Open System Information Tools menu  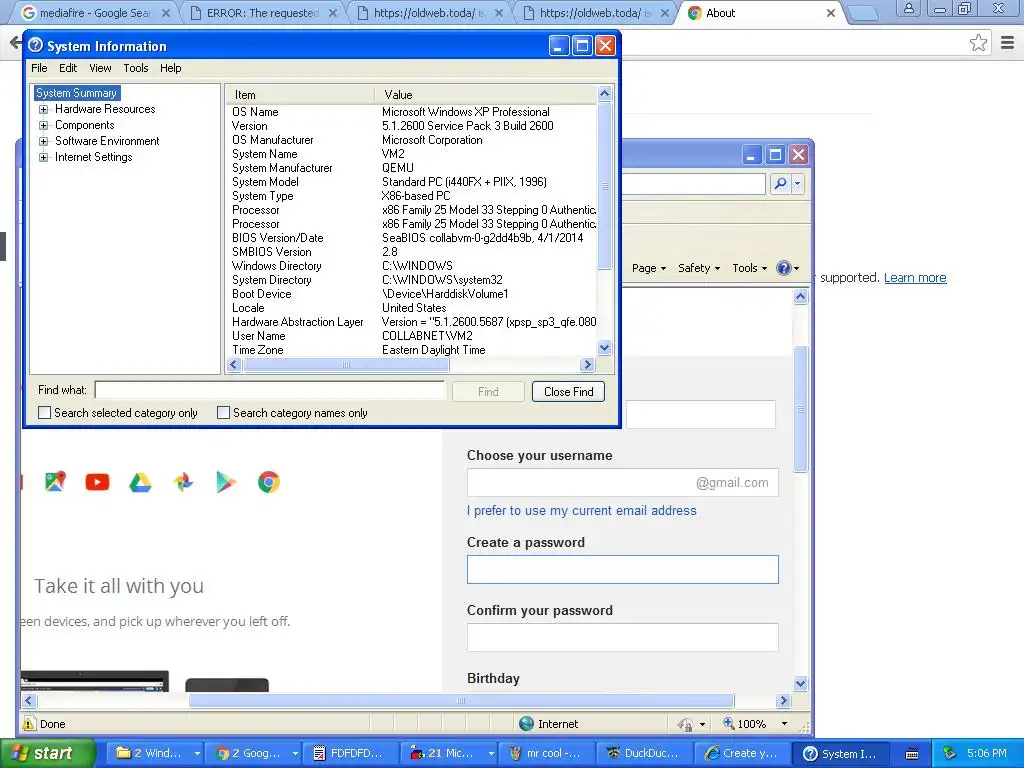pos(136,68)
